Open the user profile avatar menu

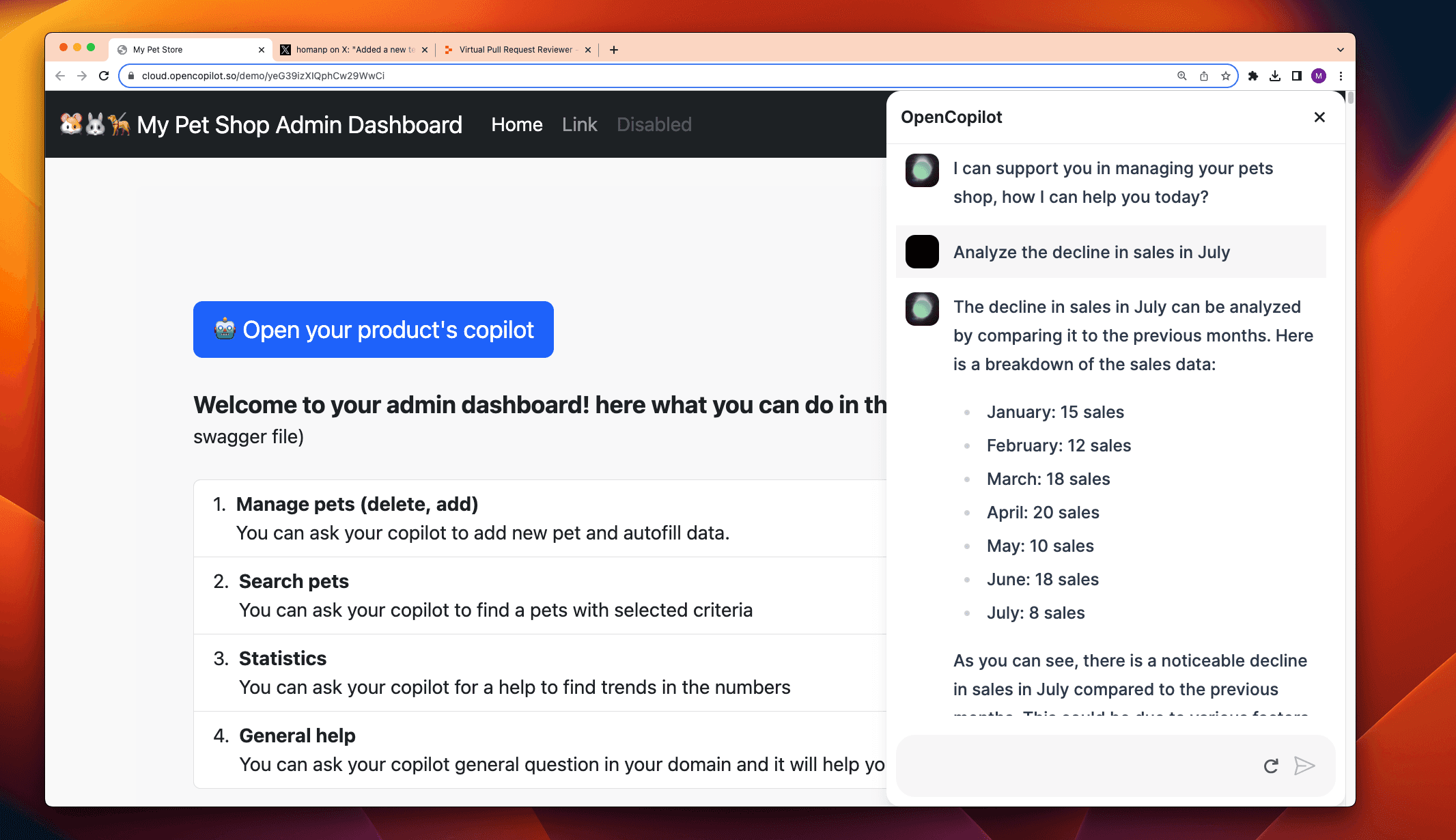[x=1319, y=76]
